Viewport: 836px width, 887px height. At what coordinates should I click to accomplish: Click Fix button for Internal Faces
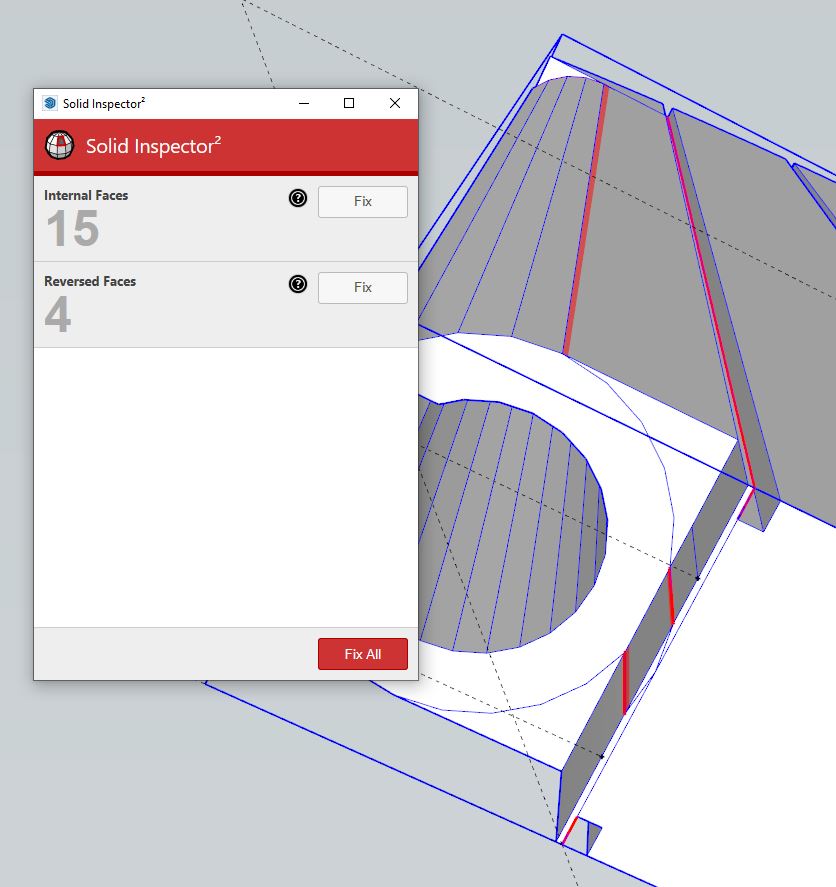362,201
